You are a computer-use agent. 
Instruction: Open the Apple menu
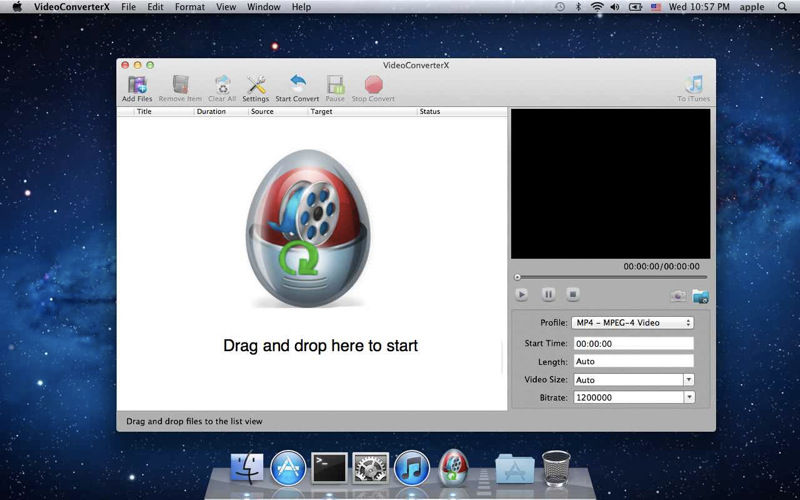tap(17, 7)
